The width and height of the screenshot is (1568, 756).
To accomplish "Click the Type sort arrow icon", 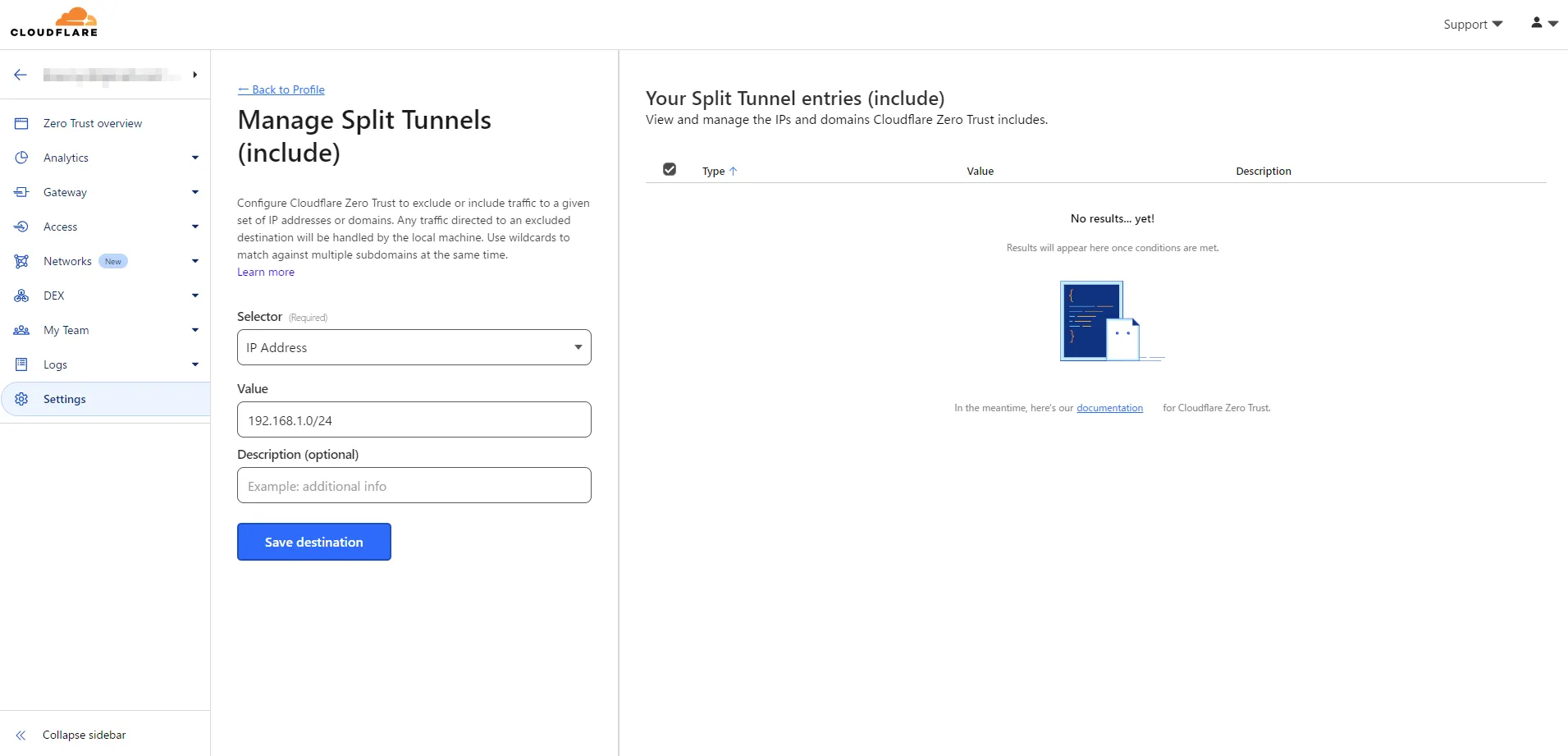I will 734,171.
